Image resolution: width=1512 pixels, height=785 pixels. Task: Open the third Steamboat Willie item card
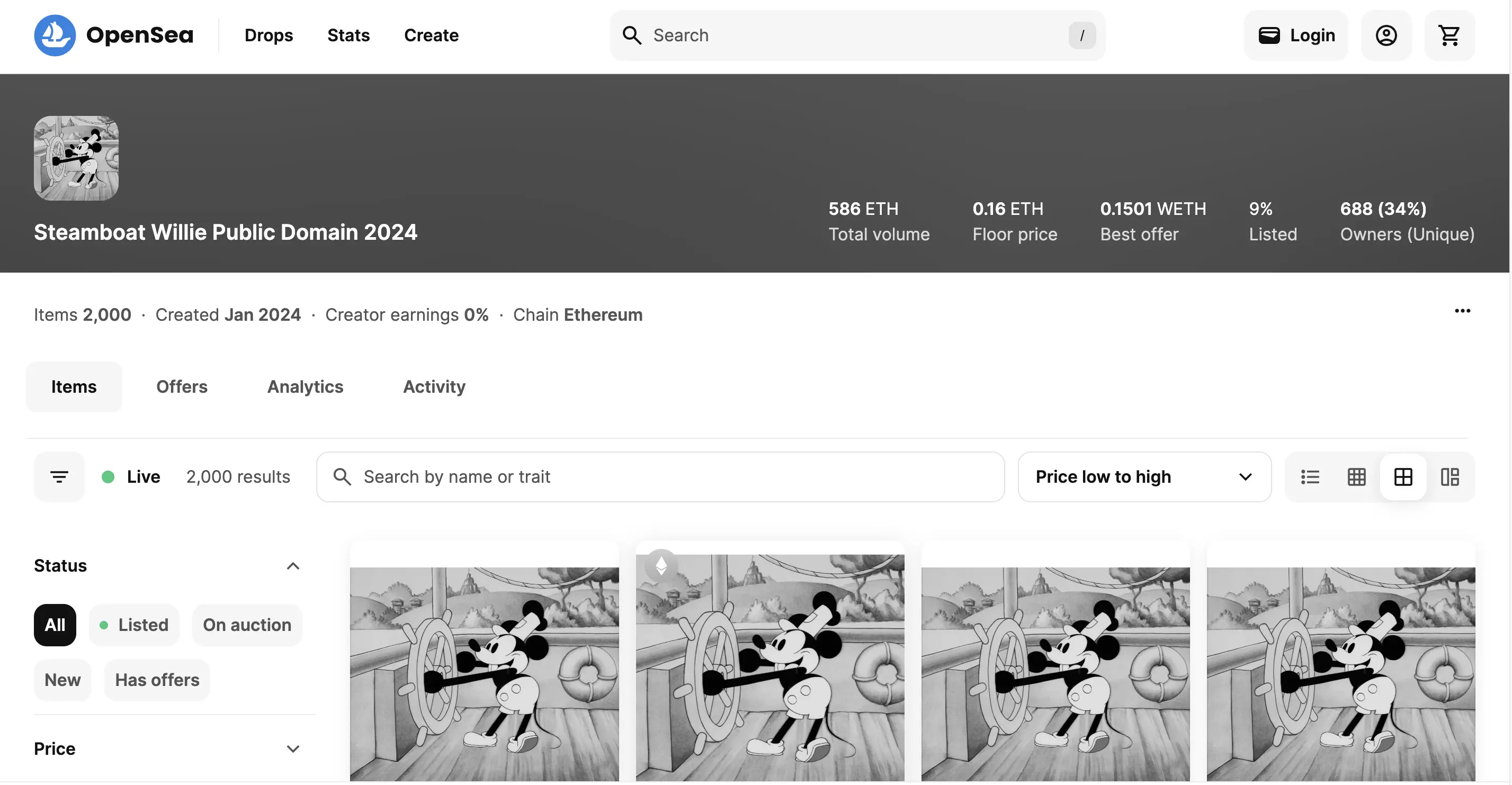(x=1055, y=662)
